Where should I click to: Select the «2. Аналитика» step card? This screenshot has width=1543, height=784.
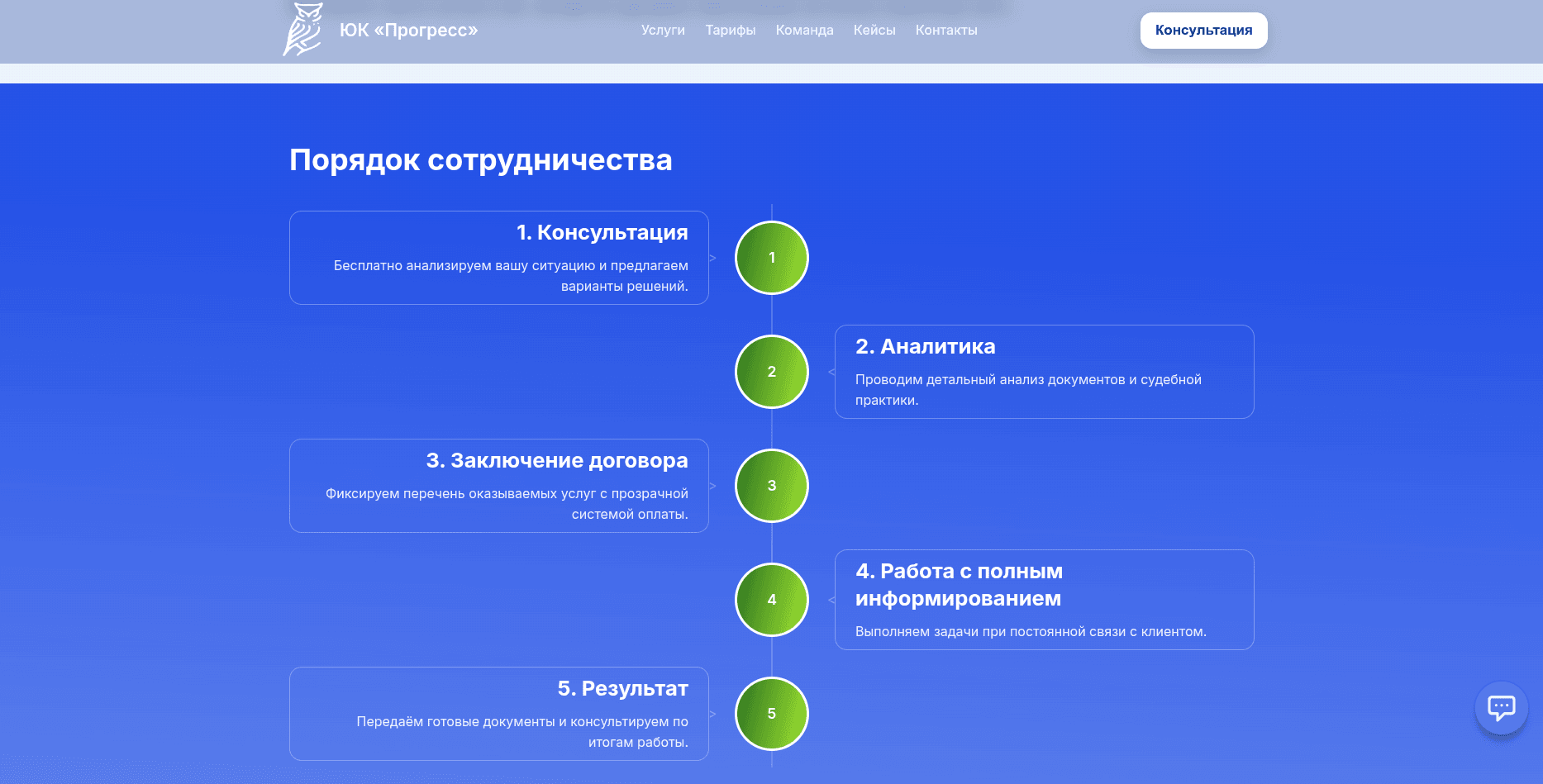tap(1045, 372)
